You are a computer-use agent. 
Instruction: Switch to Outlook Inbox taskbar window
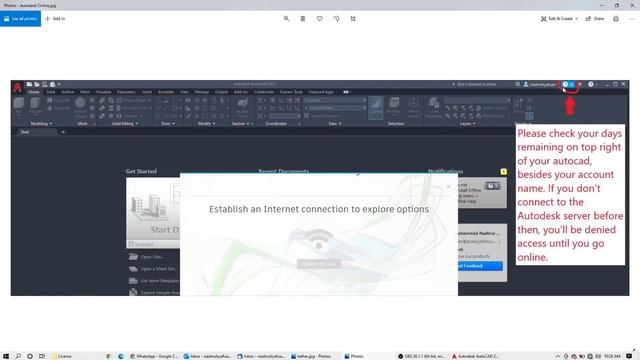coord(207,356)
